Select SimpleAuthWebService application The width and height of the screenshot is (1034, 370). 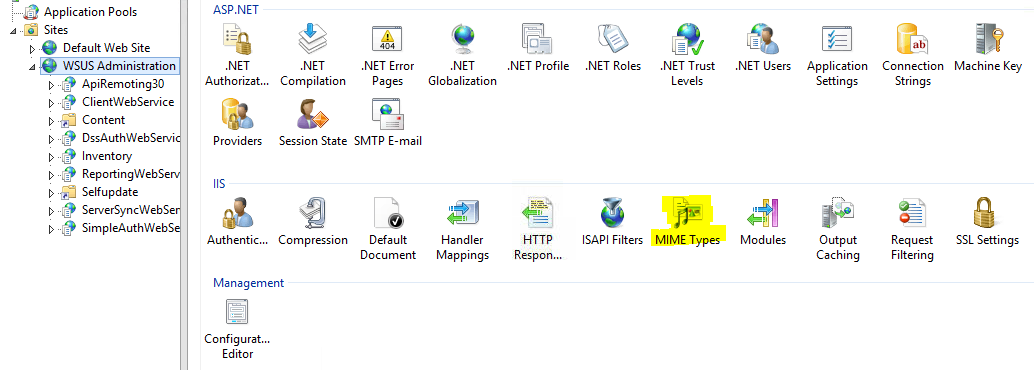pos(131,228)
